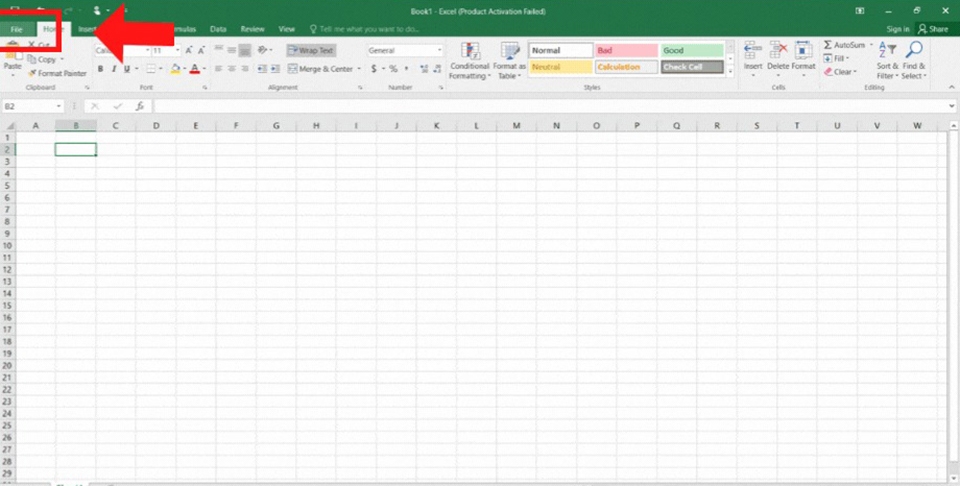Screen dimensions: 960x486
Task: Click AutoSum sigma
Action: point(828,45)
